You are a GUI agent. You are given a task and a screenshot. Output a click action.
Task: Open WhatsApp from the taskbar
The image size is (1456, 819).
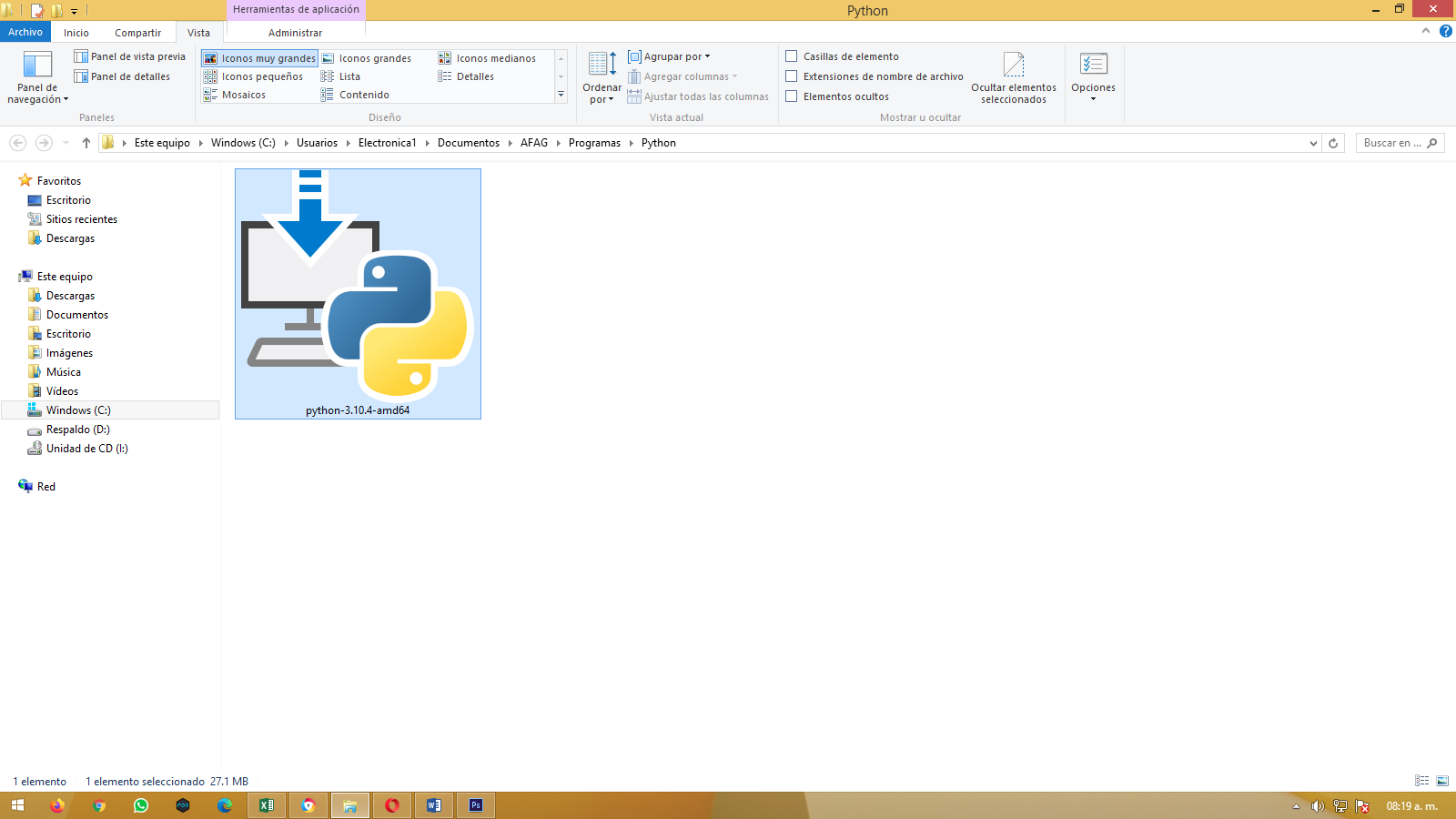141,805
